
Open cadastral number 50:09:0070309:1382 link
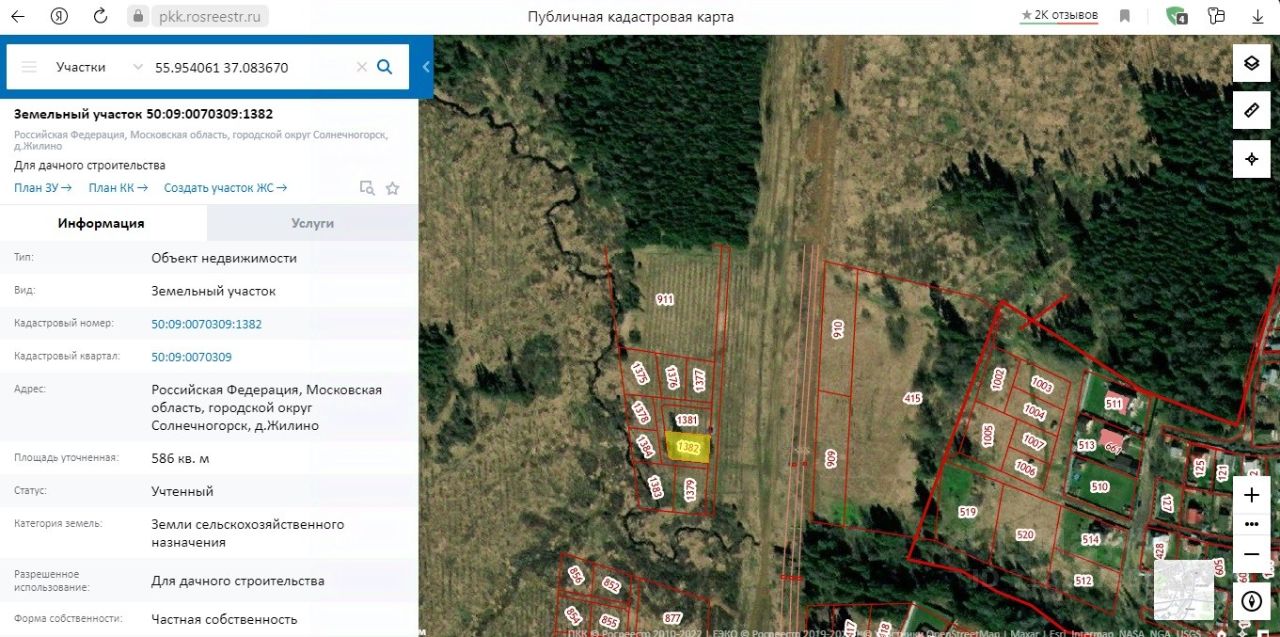click(x=206, y=324)
